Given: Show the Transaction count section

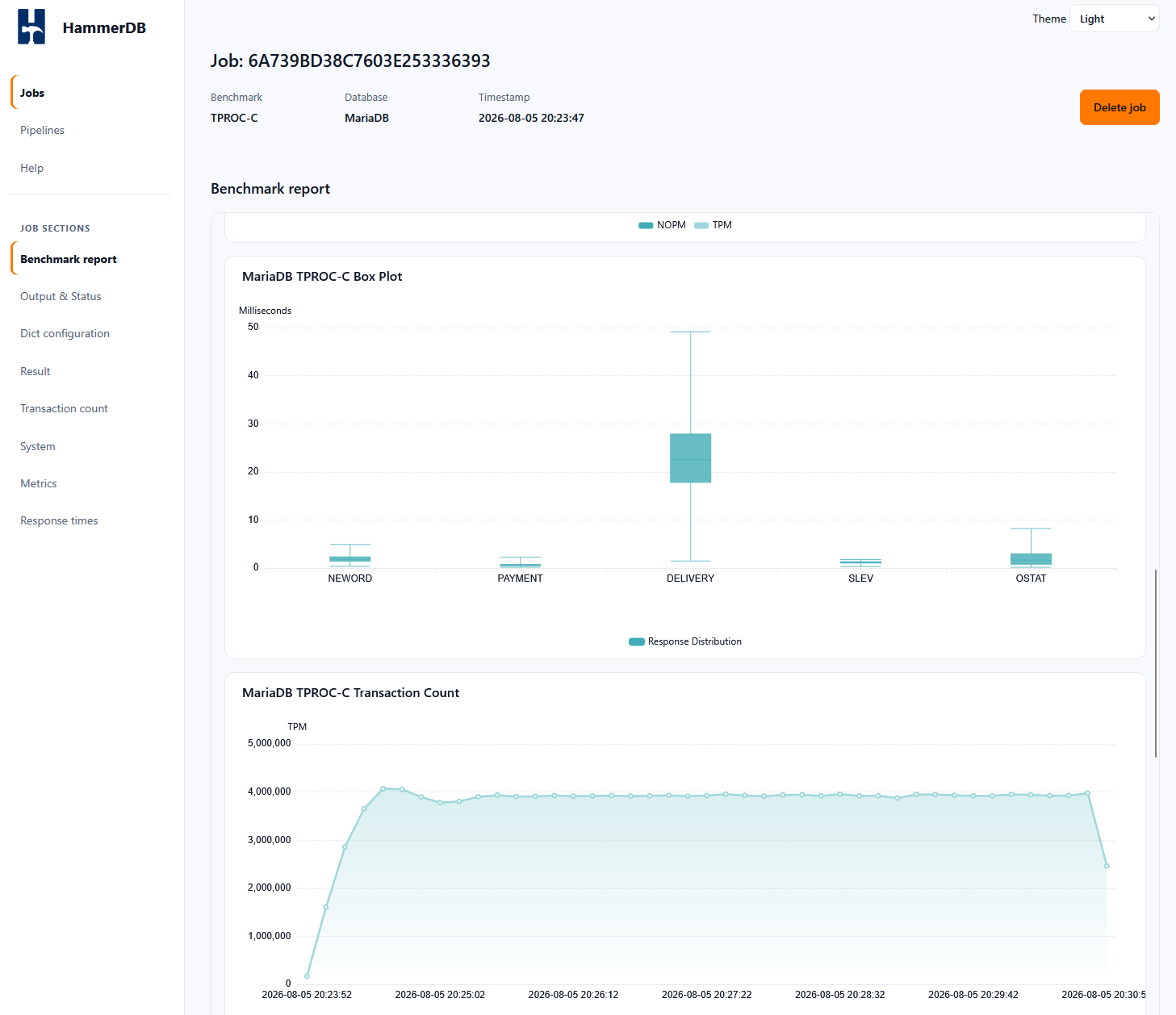Looking at the screenshot, I should click(x=64, y=408).
